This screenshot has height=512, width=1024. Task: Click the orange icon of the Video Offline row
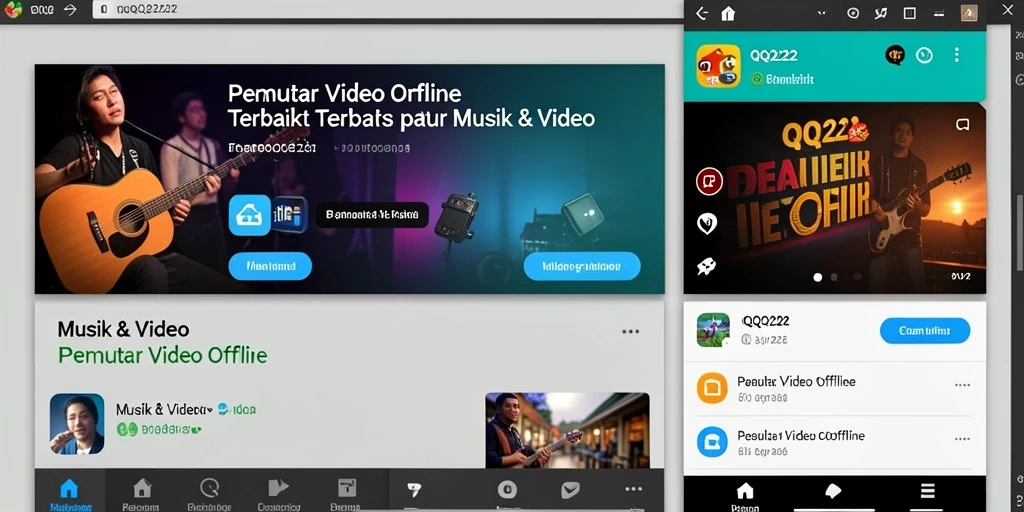(712, 389)
